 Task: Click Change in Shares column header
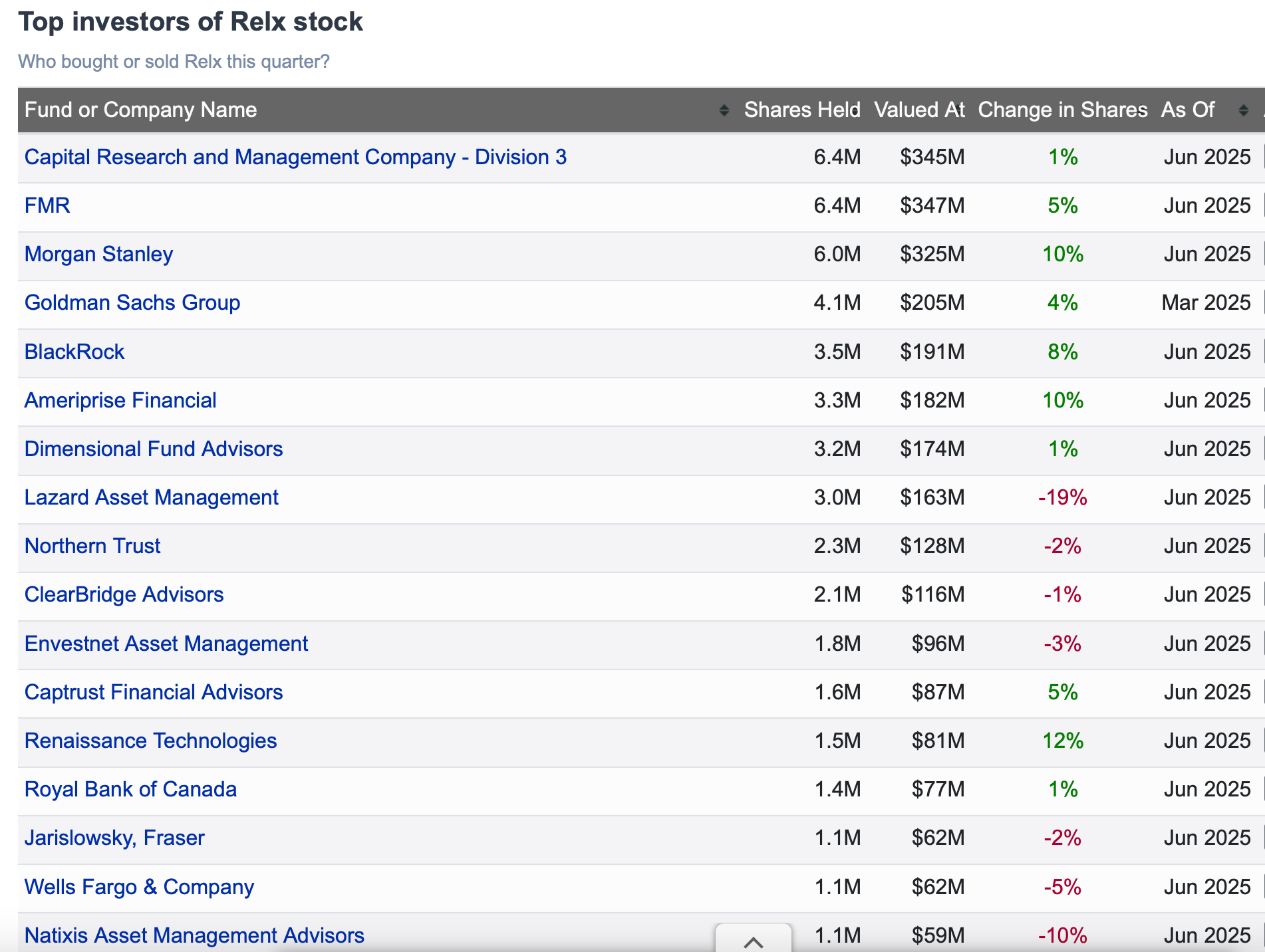tap(1063, 110)
